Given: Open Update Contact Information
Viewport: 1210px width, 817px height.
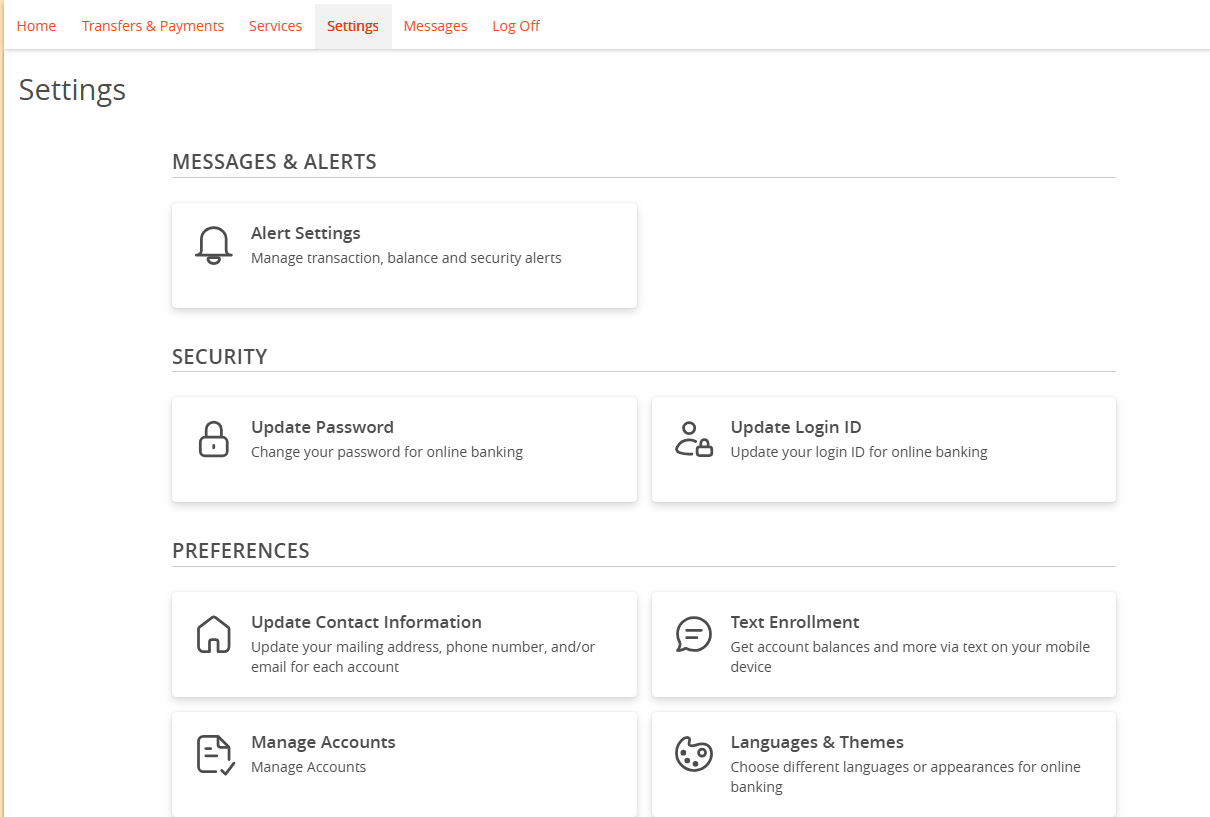Looking at the screenshot, I should [404, 644].
